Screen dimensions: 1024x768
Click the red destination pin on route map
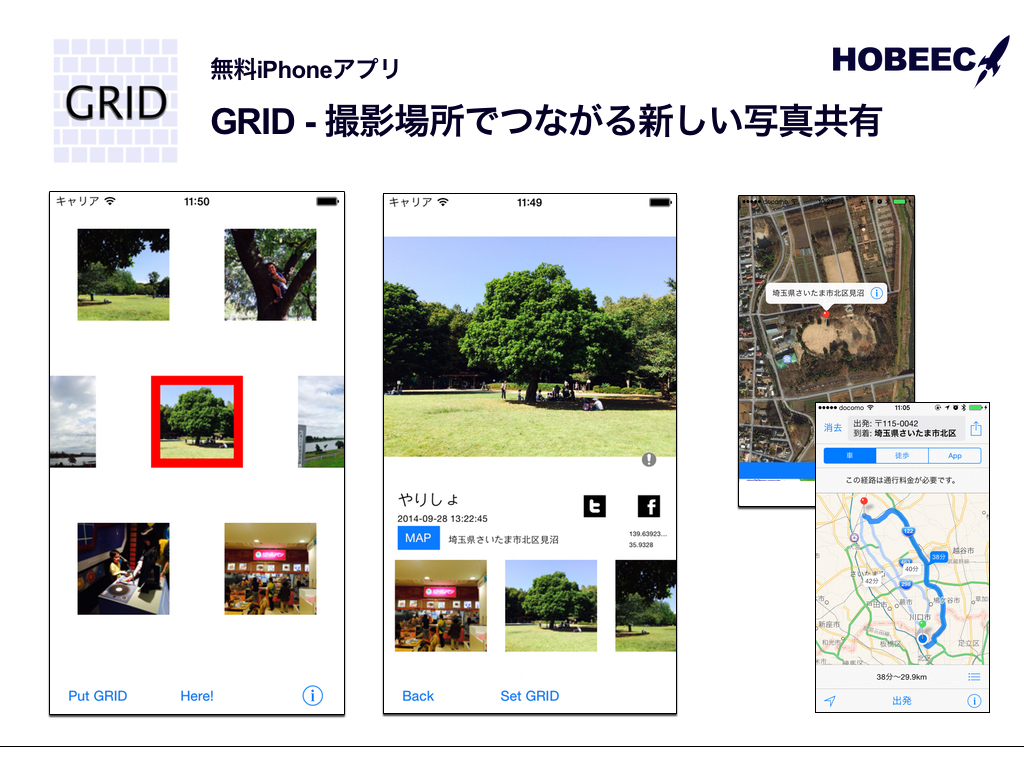pyautogui.click(x=864, y=502)
